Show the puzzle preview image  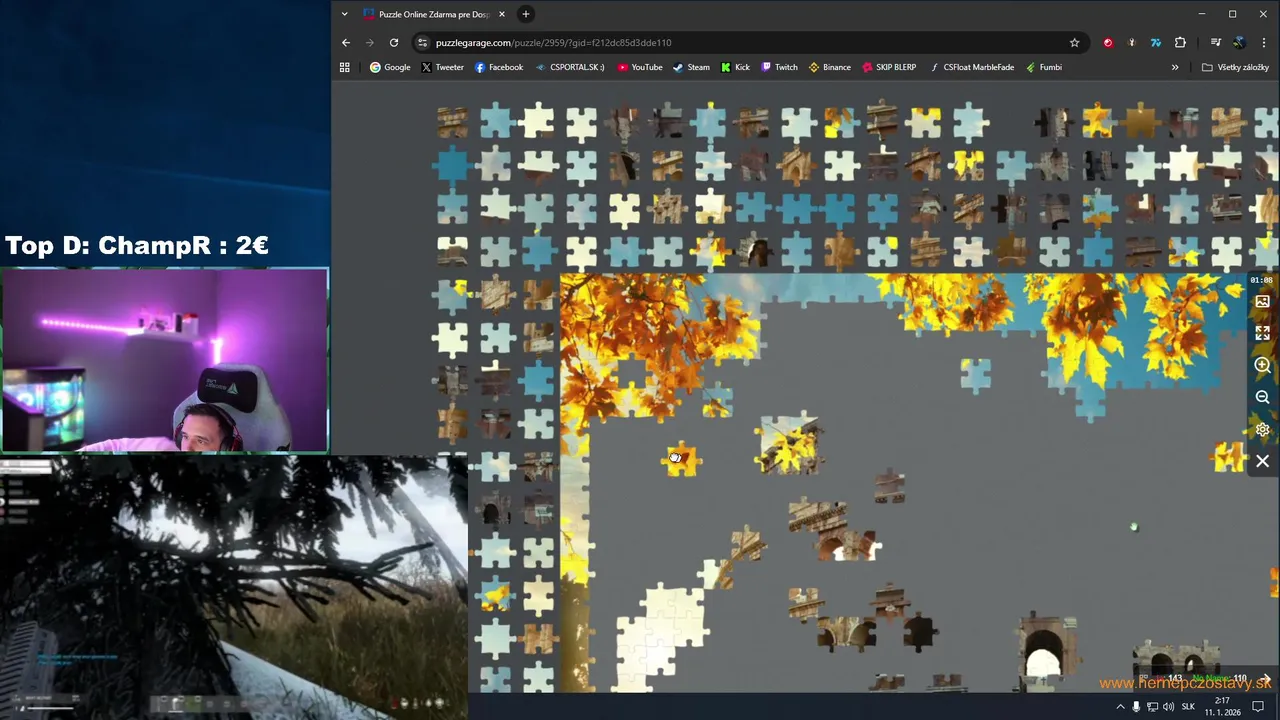click(1262, 302)
